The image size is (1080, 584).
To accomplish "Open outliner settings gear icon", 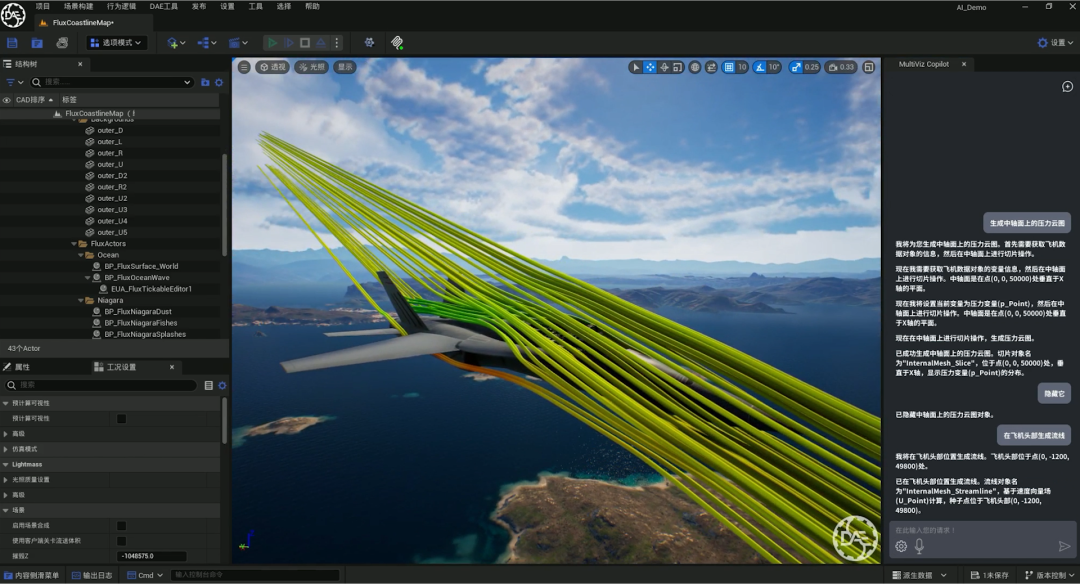I will pos(219,82).
